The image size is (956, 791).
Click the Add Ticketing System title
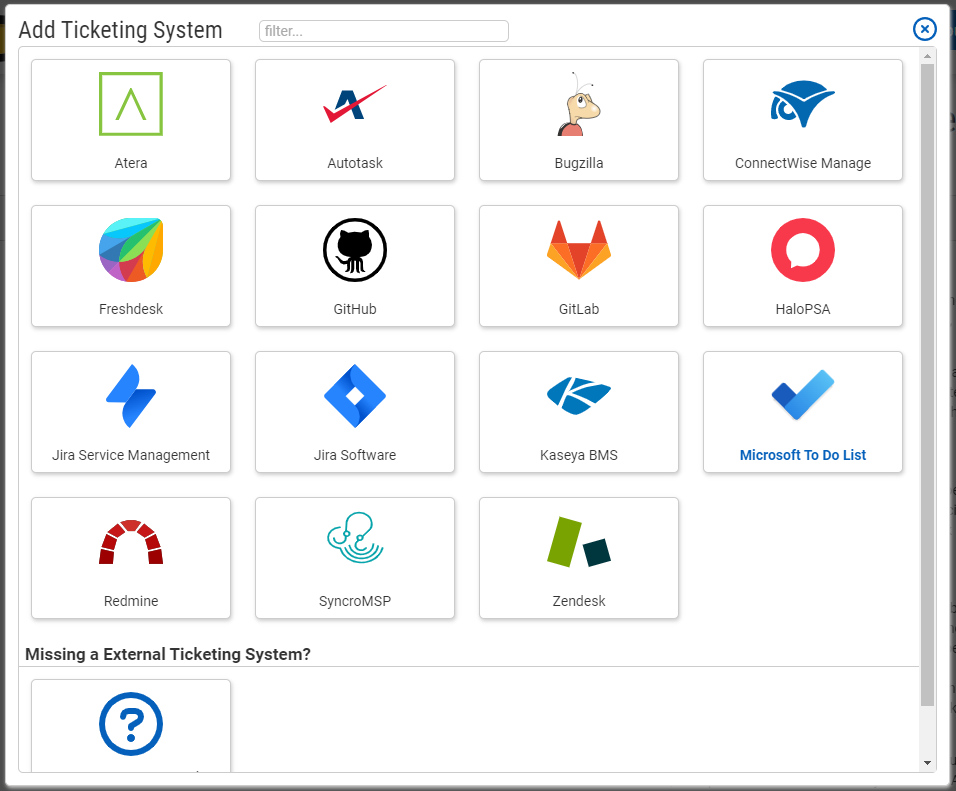(120, 30)
